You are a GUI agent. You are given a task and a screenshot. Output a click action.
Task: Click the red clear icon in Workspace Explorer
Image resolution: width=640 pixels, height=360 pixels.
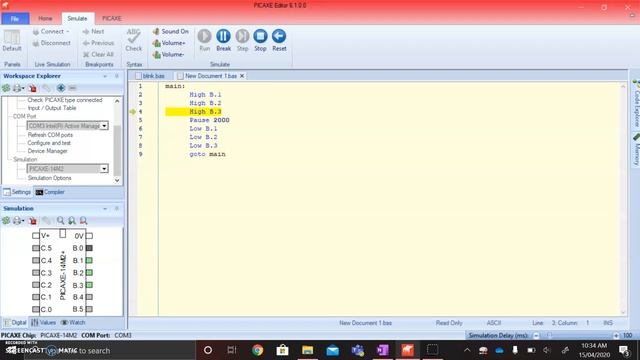click(x=33, y=88)
